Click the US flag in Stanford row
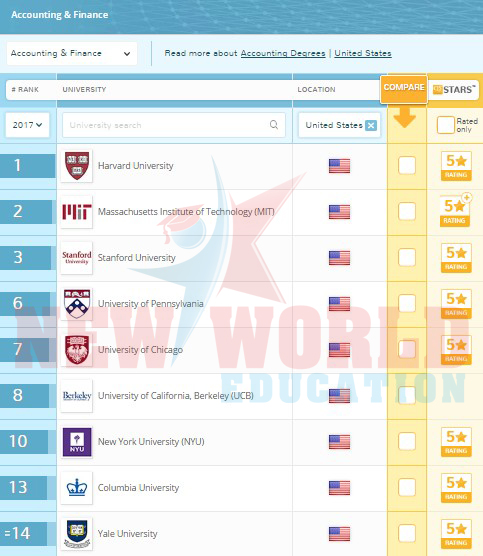483x556 pixels. [x=339, y=258]
